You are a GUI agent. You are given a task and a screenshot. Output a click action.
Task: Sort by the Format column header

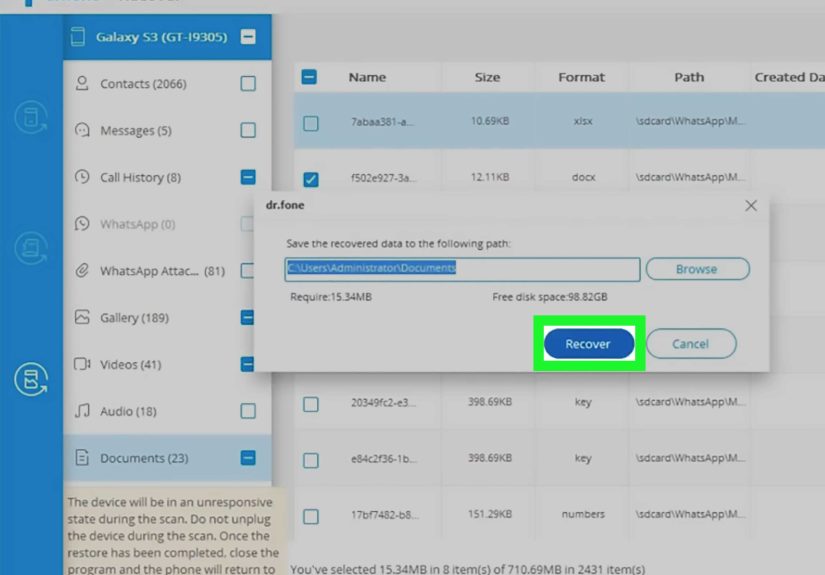click(x=581, y=77)
